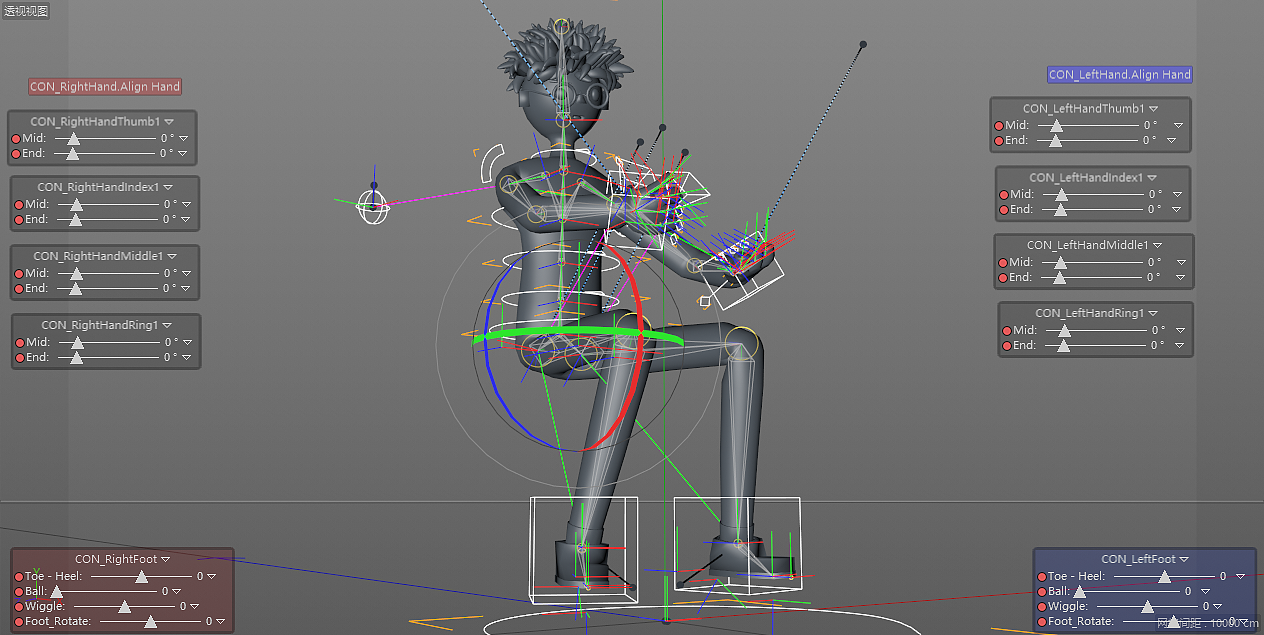Click the LeftHandRing1 End slider handle
The width and height of the screenshot is (1264, 635).
tap(1063, 346)
